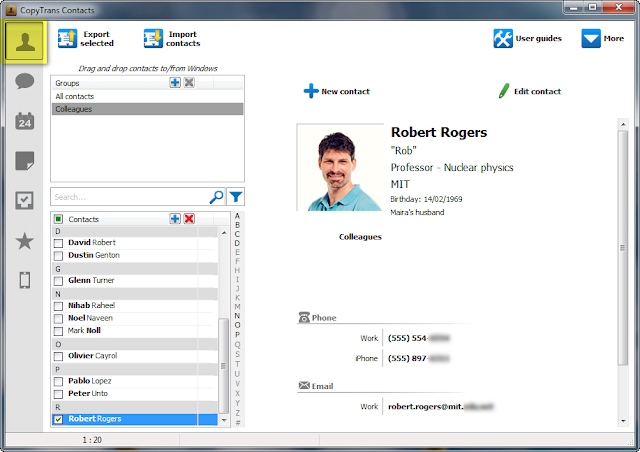Check the Dustin Genton checkbox

58,256
